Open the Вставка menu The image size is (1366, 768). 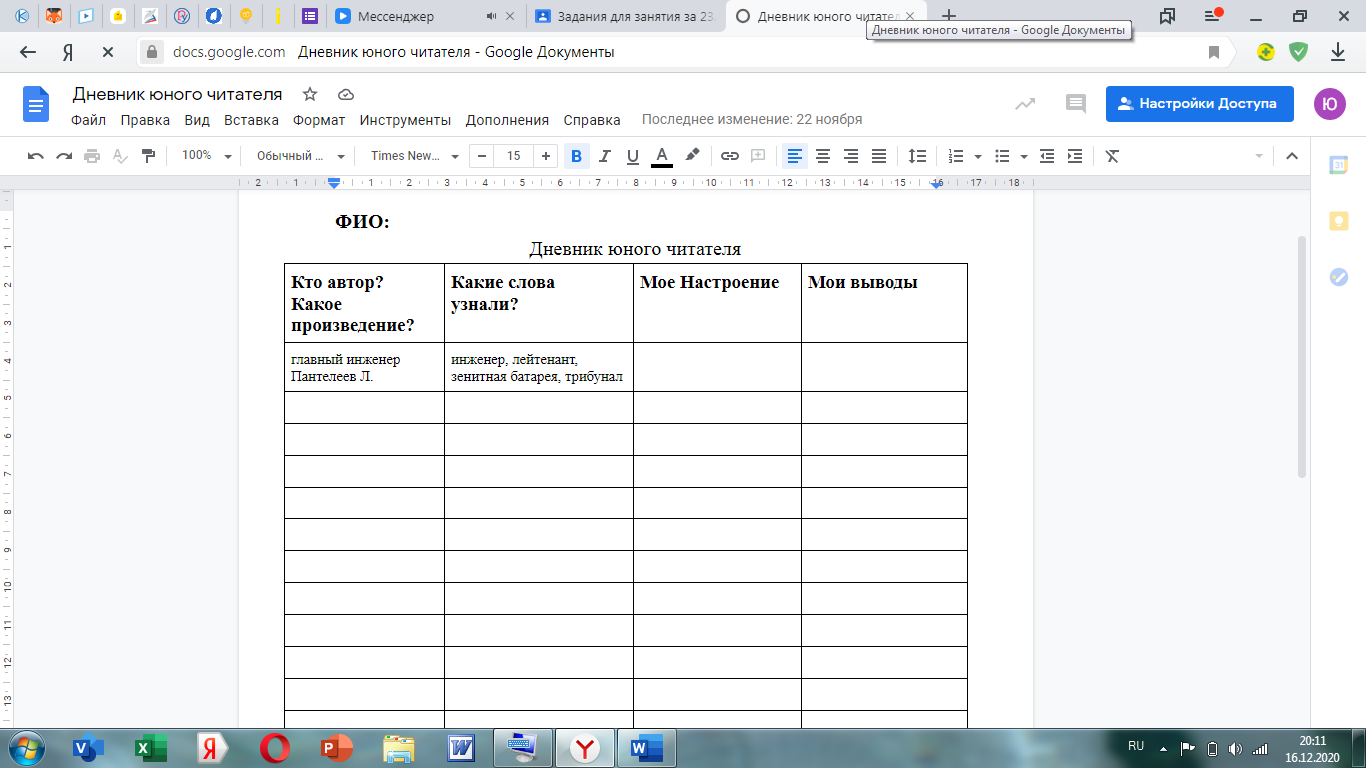[251, 120]
